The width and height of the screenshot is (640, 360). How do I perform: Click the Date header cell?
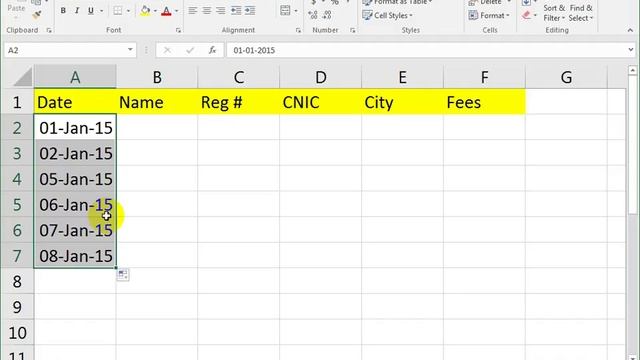(75, 102)
